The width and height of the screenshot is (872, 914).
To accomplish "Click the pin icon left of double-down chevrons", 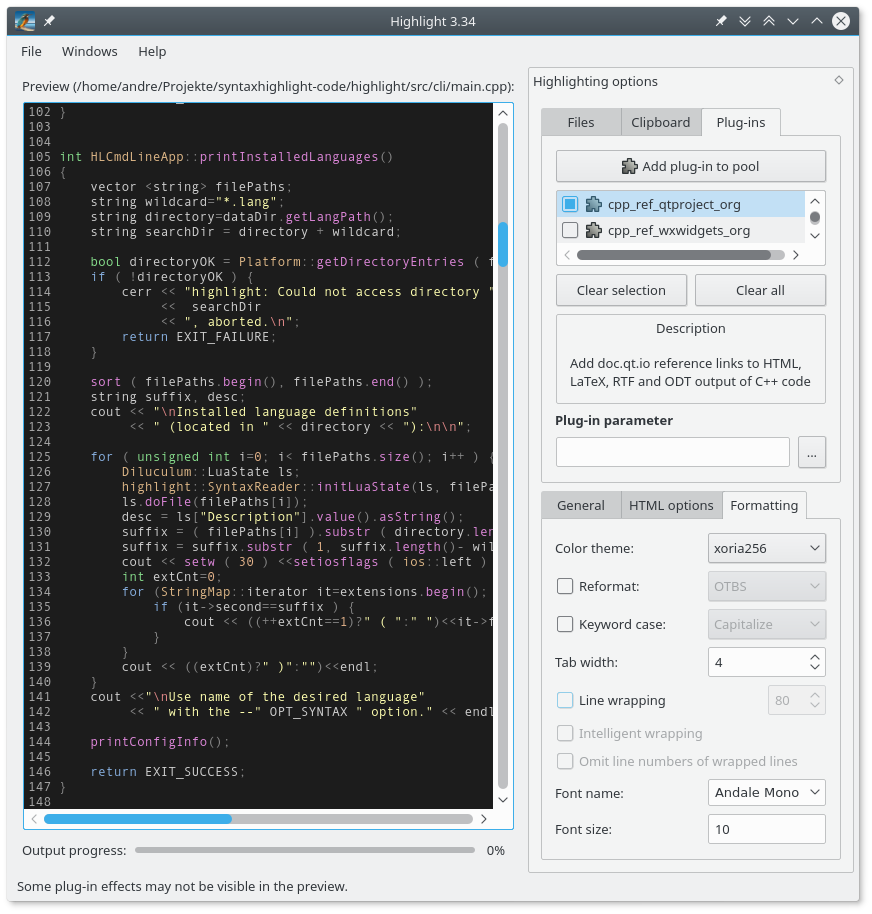I will (x=721, y=22).
